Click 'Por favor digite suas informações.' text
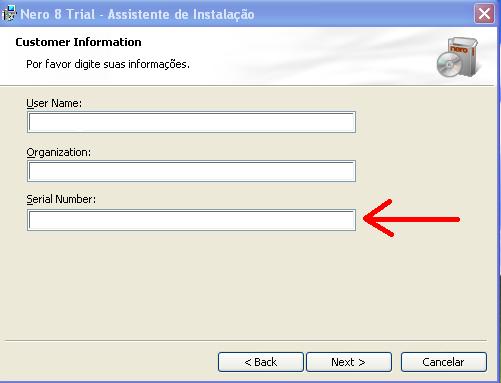 click(108, 64)
